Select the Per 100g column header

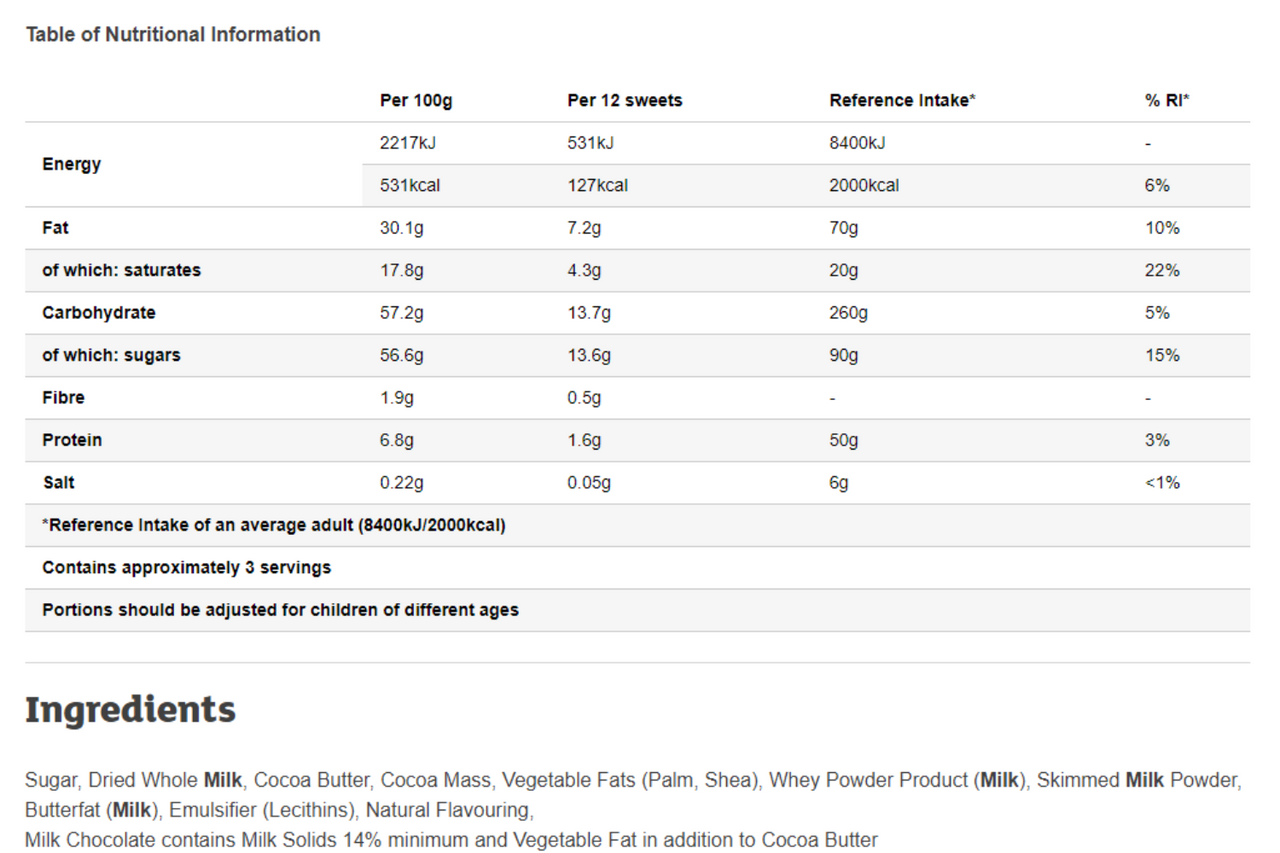click(416, 100)
